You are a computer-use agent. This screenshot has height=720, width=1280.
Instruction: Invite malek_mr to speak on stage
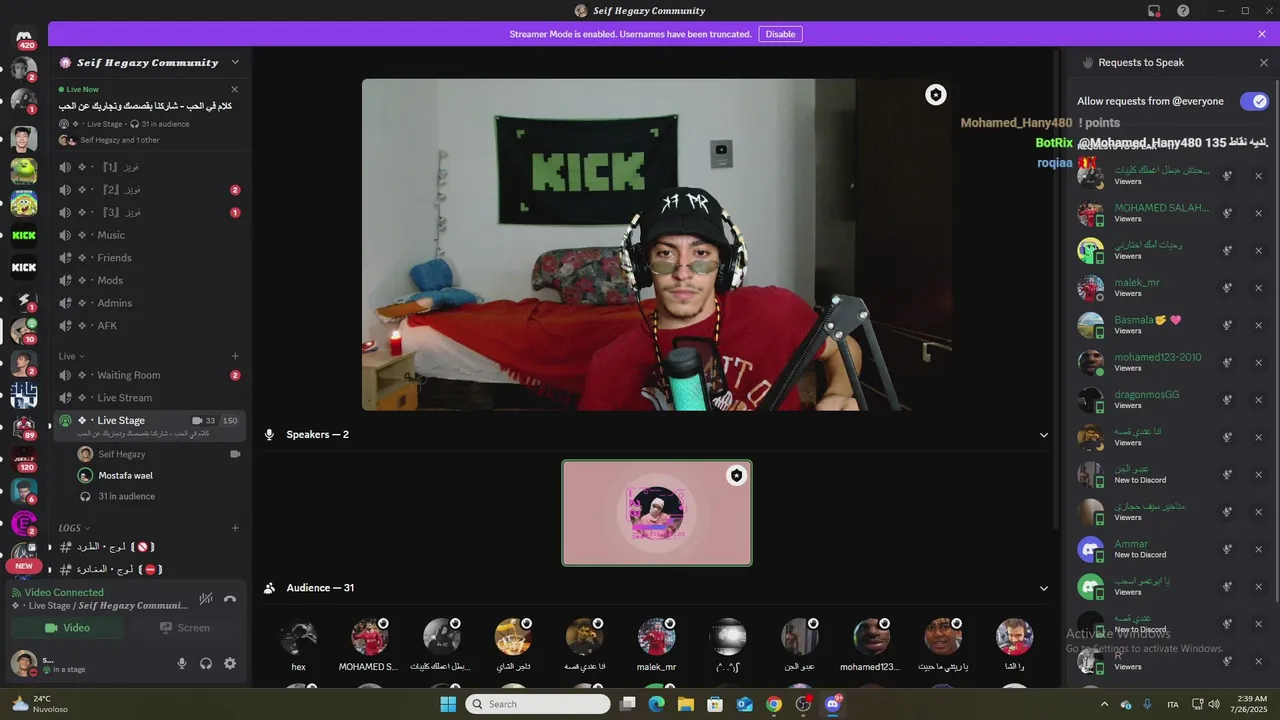pos(1227,288)
